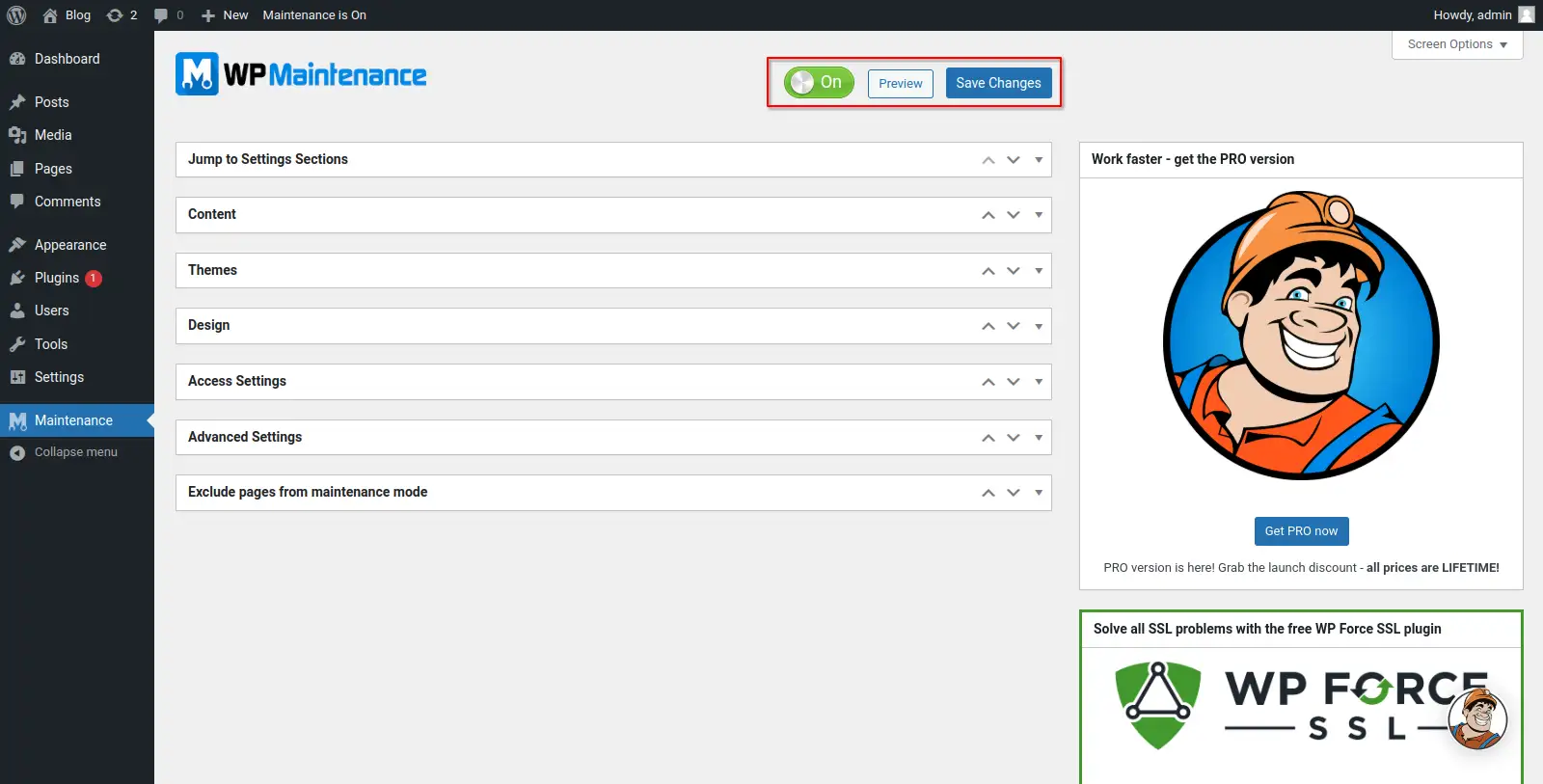
Task: Click the PRO worker mascot image
Action: [x=1301, y=335]
